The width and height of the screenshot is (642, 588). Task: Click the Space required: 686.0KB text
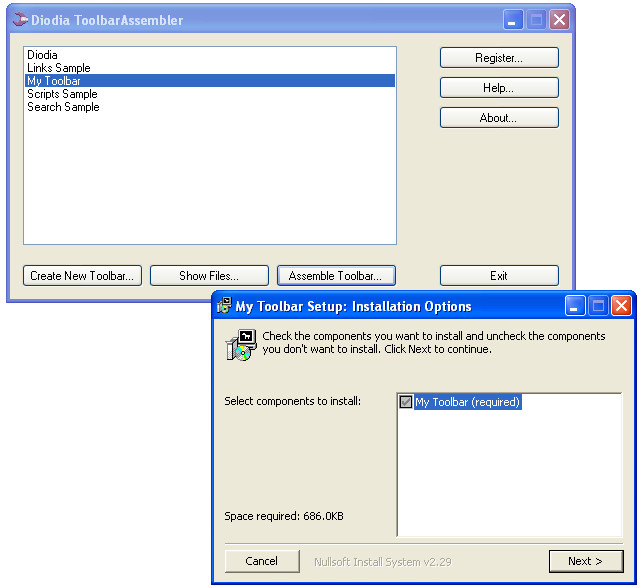(284, 516)
